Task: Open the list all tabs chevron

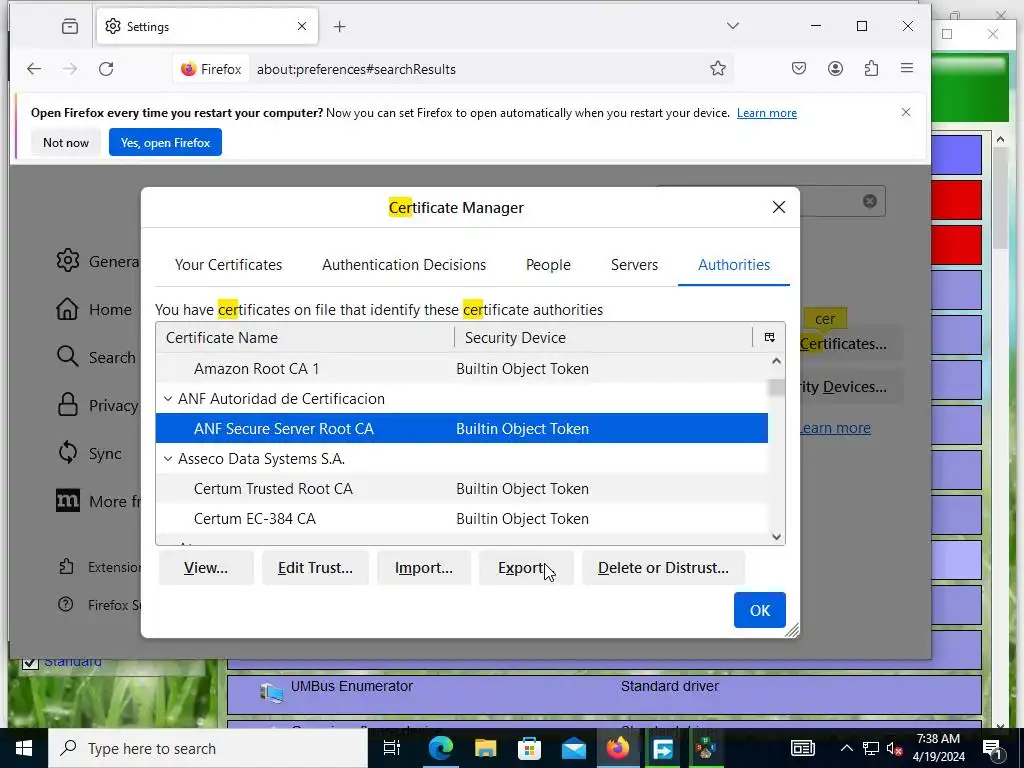Action: (733, 26)
